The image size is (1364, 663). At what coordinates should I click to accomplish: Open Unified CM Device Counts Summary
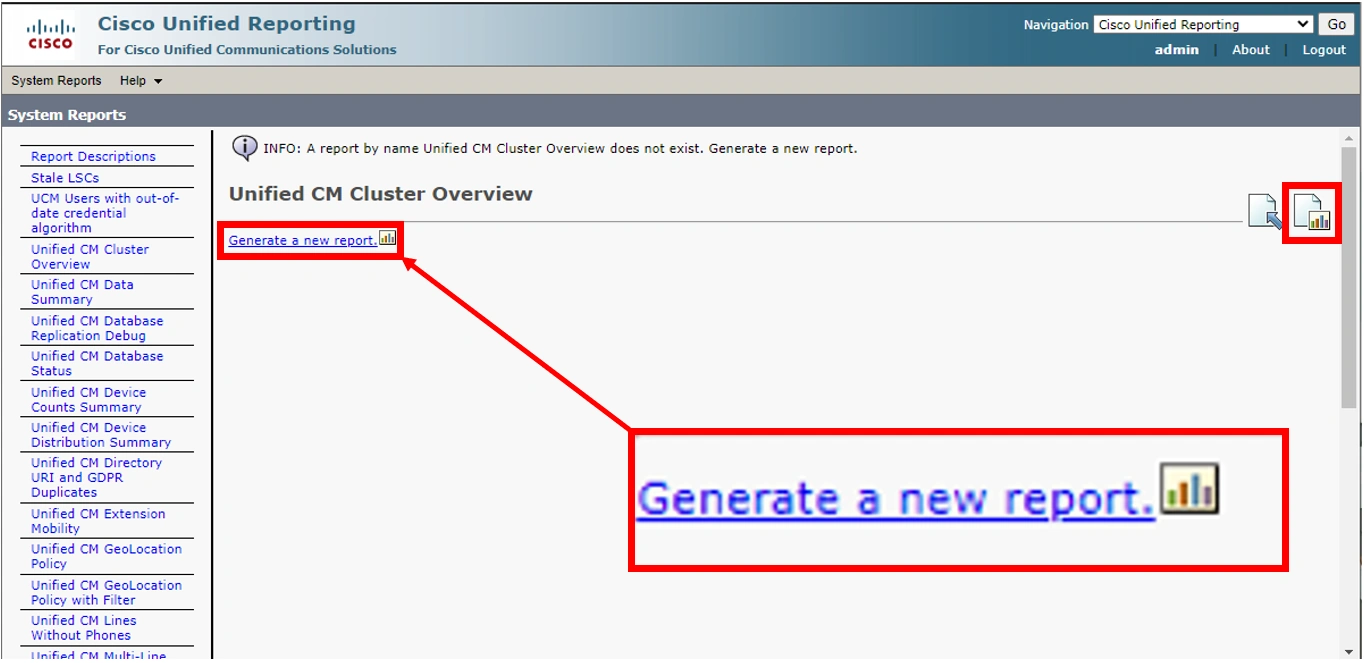click(x=88, y=400)
